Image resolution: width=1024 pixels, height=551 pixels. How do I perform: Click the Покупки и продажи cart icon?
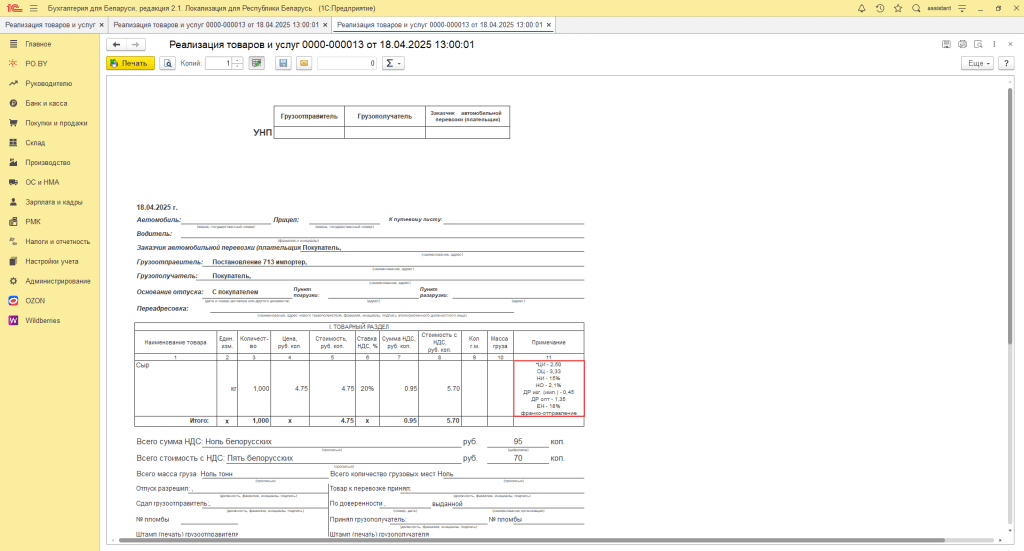13,123
